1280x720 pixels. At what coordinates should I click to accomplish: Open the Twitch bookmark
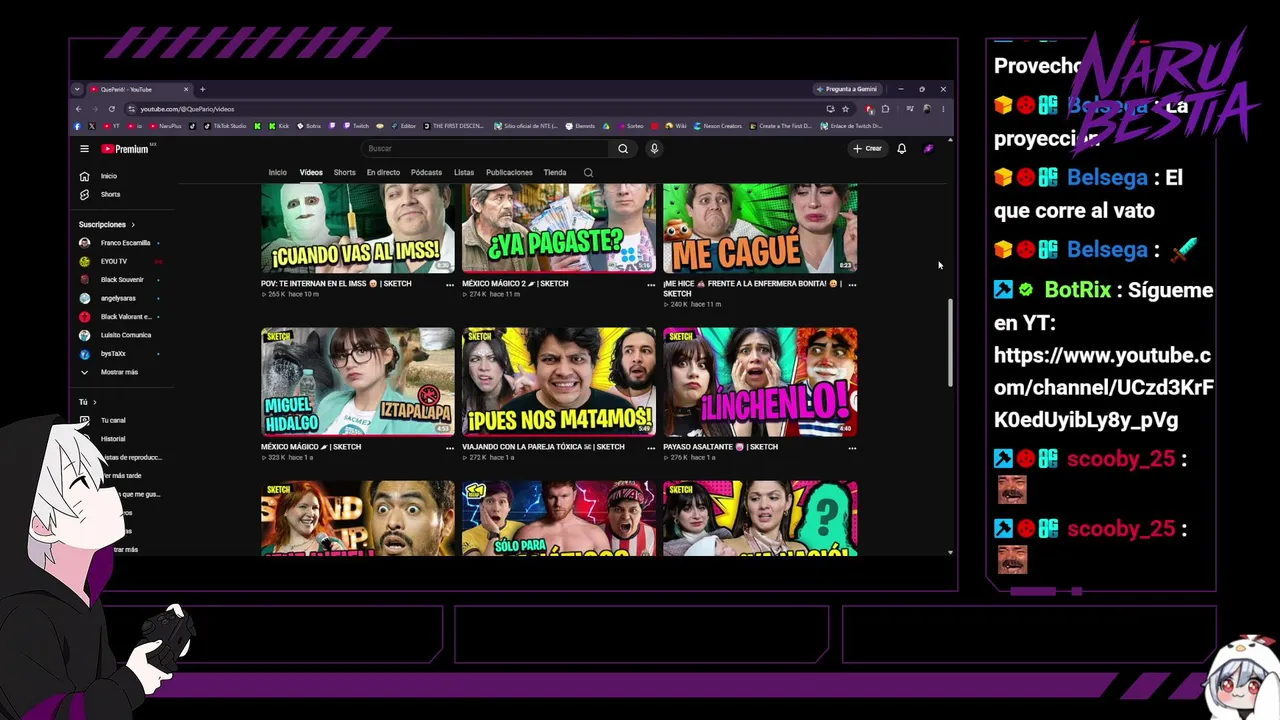(x=356, y=126)
